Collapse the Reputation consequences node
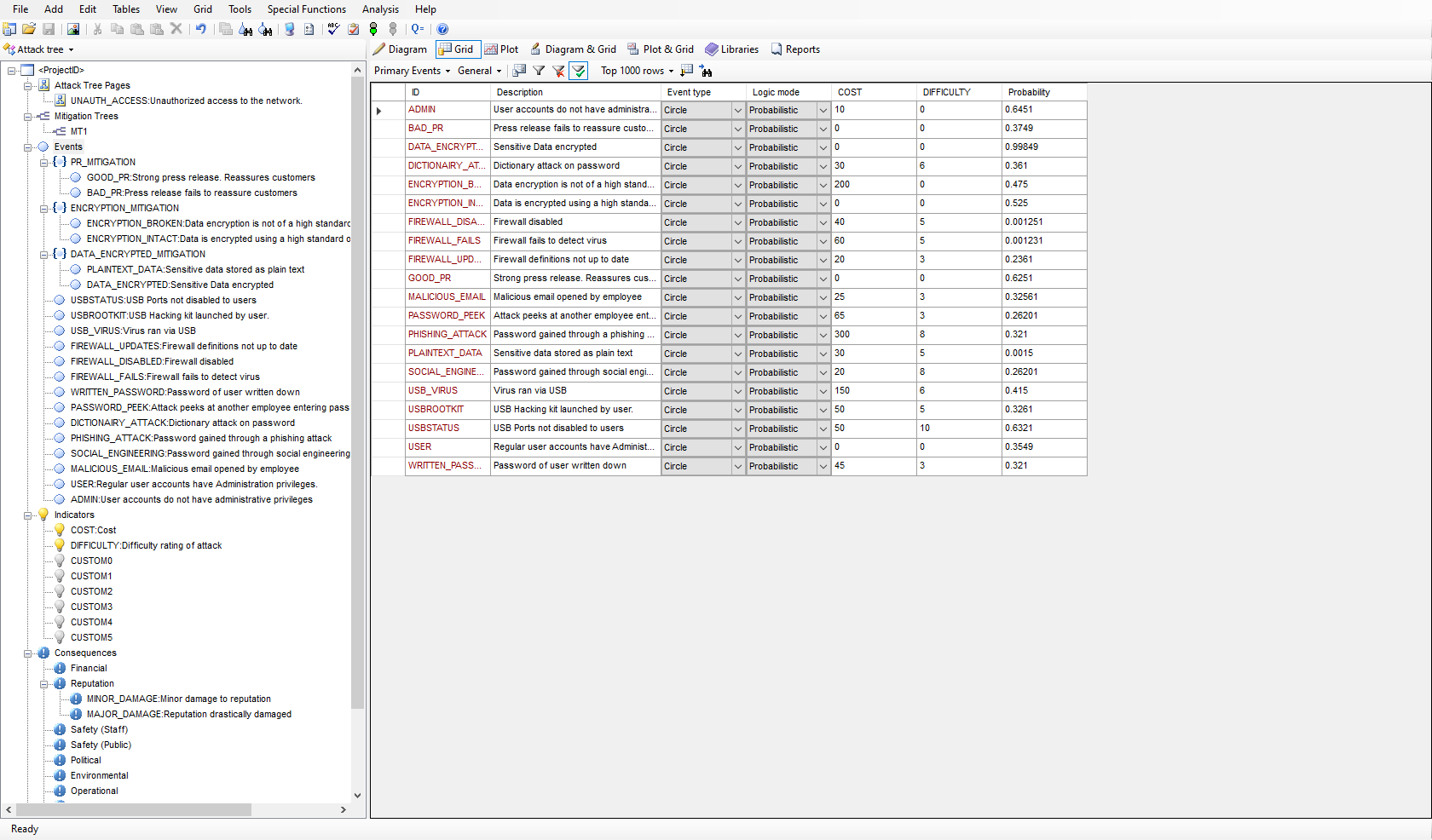Viewport: 1432px width, 840px height. pos(44,683)
